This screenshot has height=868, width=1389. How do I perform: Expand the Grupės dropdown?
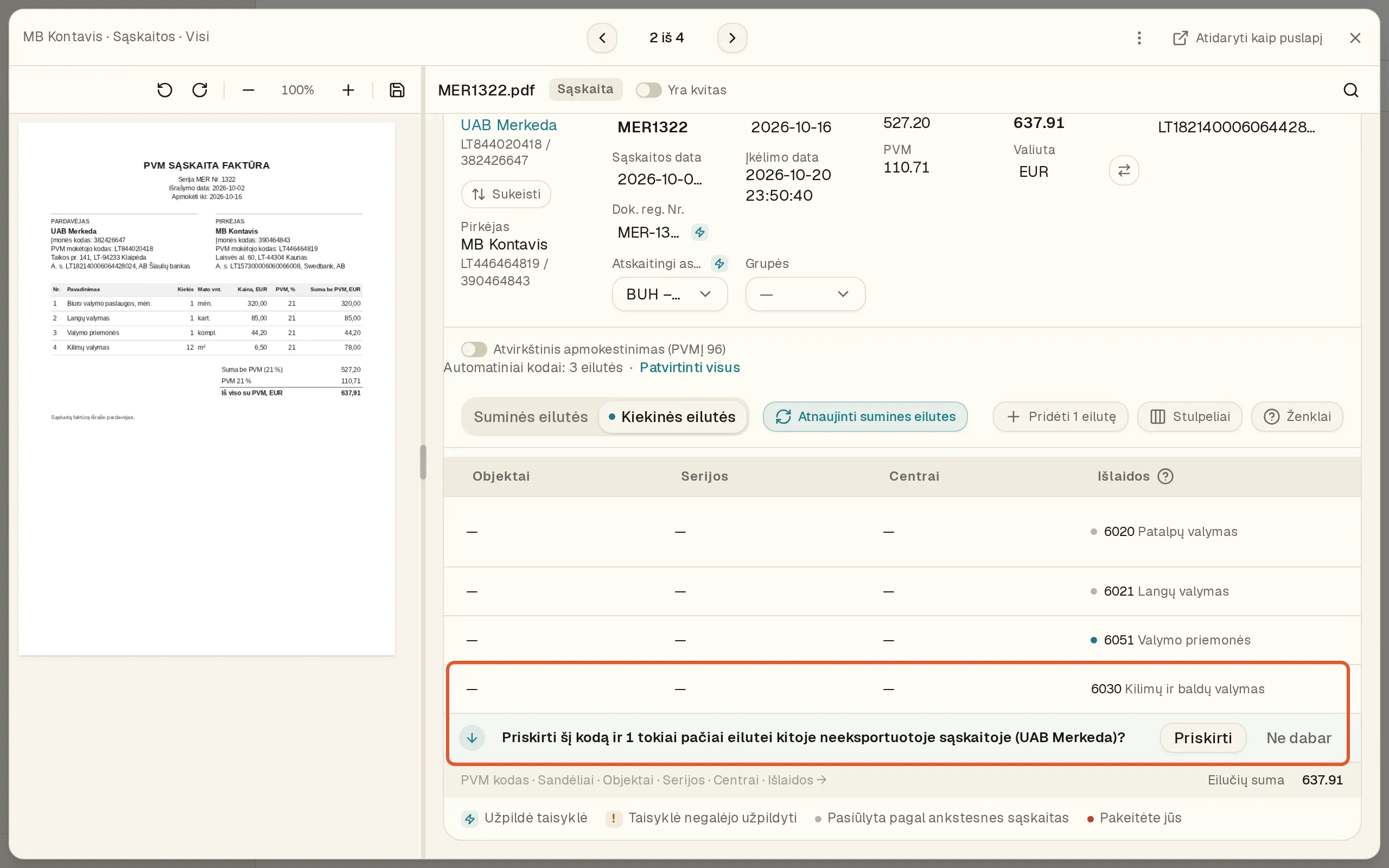click(x=805, y=295)
